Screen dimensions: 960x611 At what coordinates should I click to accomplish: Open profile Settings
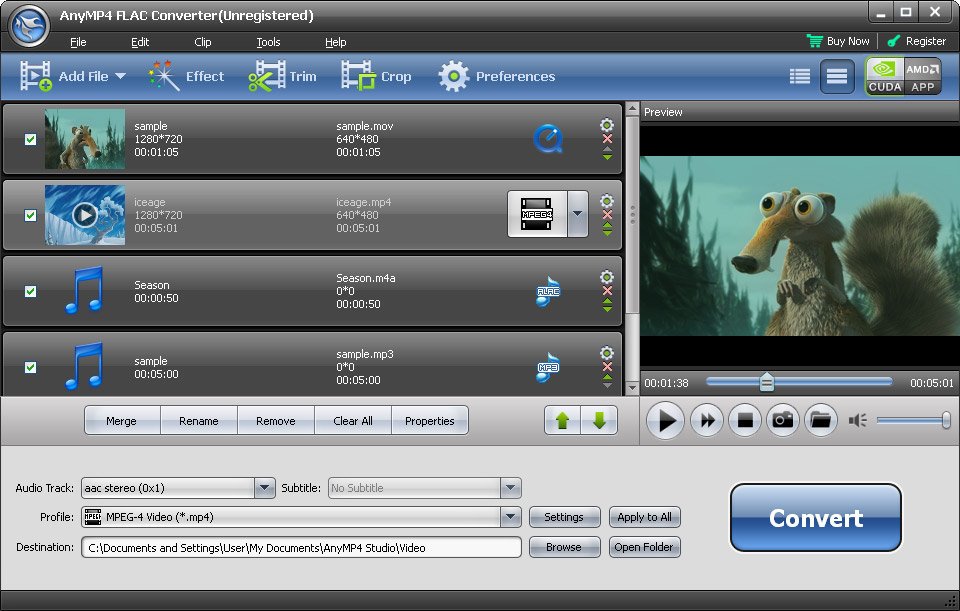click(564, 517)
